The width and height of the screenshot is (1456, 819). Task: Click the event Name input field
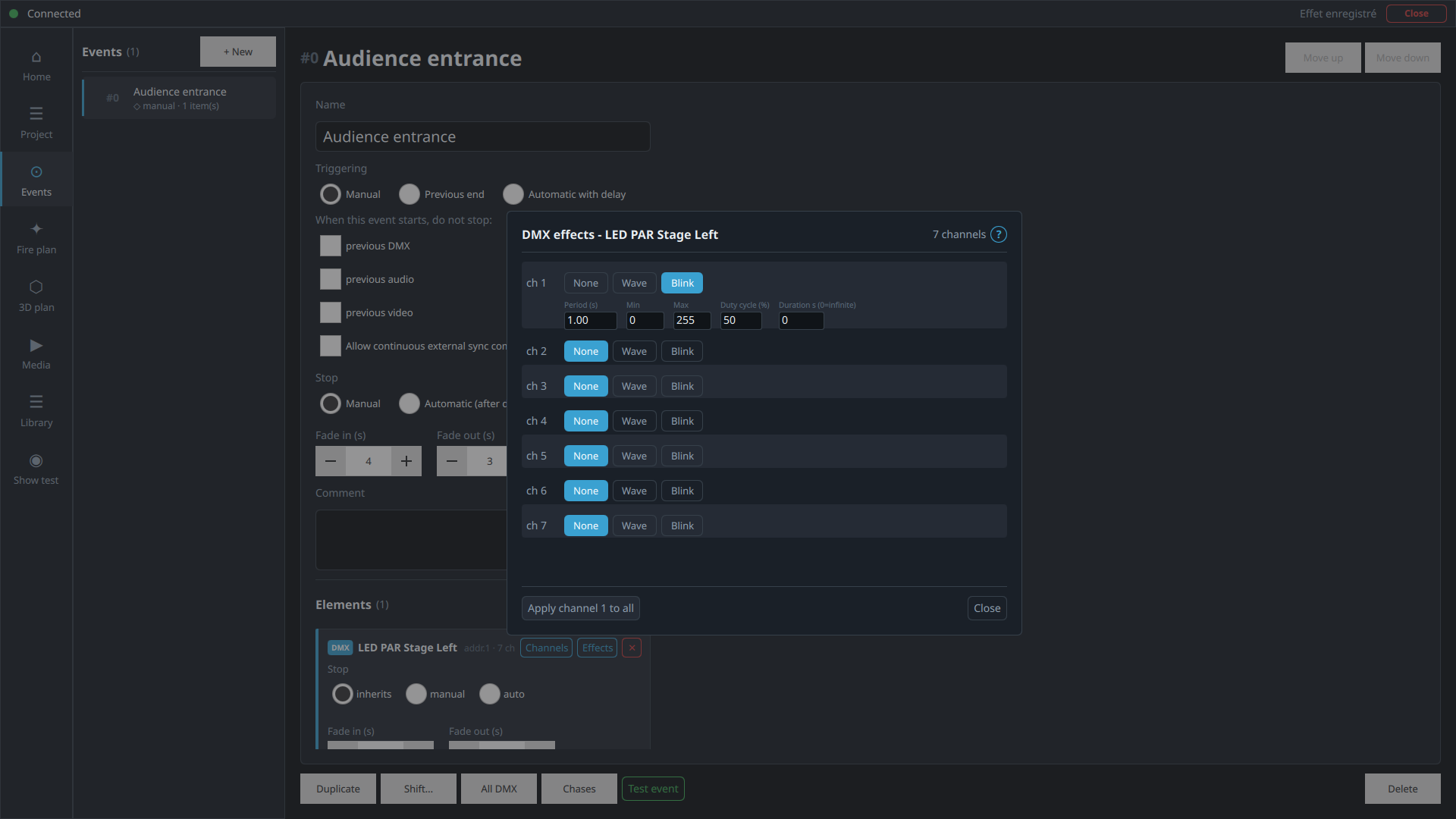(483, 136)
